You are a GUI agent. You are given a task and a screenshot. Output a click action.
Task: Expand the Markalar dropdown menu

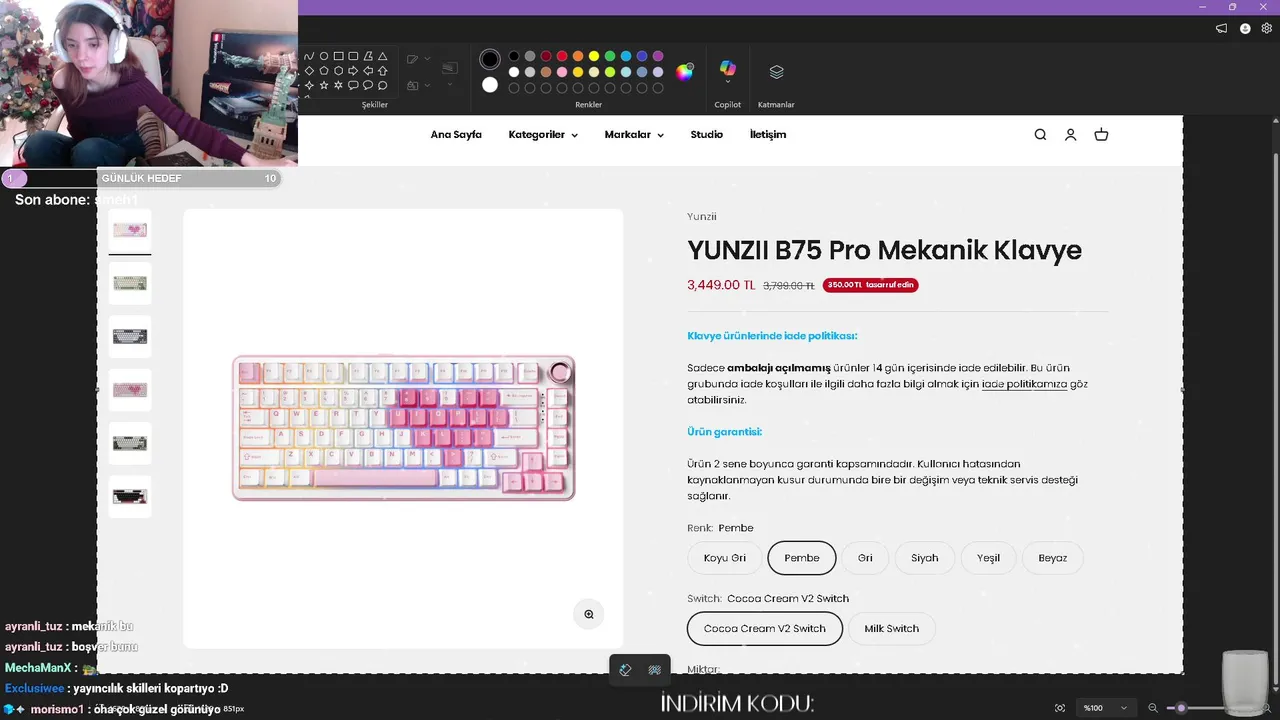[x=634, y=135]
